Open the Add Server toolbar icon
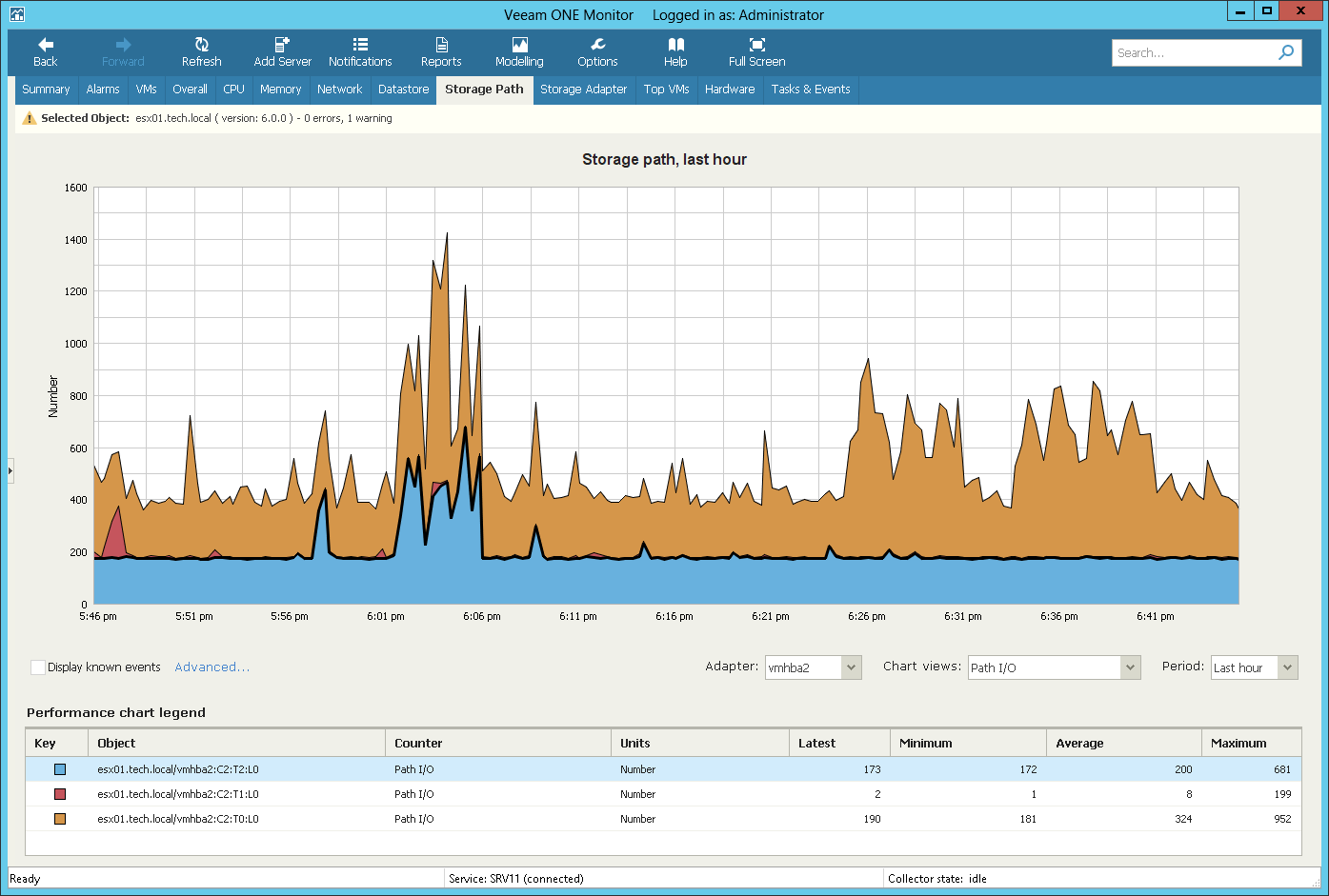Screen dimensions: 1329x896 coord(282,45)
